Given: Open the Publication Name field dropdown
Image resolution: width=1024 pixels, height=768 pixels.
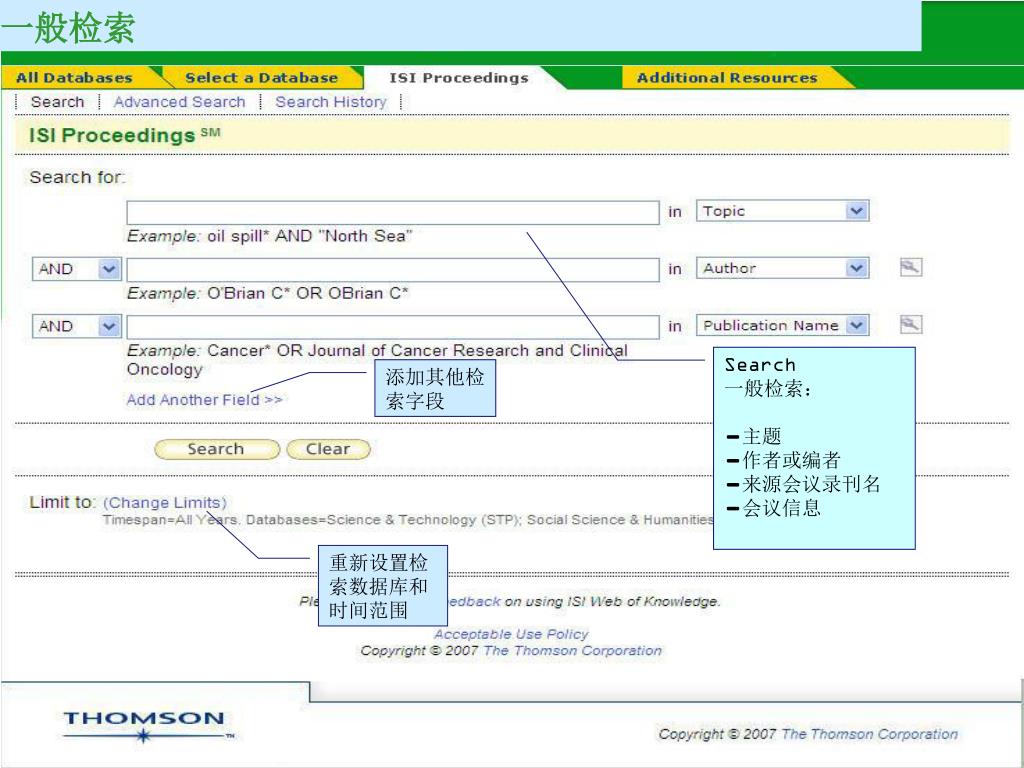Looking at the screenshot, I should [x=782, y=325].
